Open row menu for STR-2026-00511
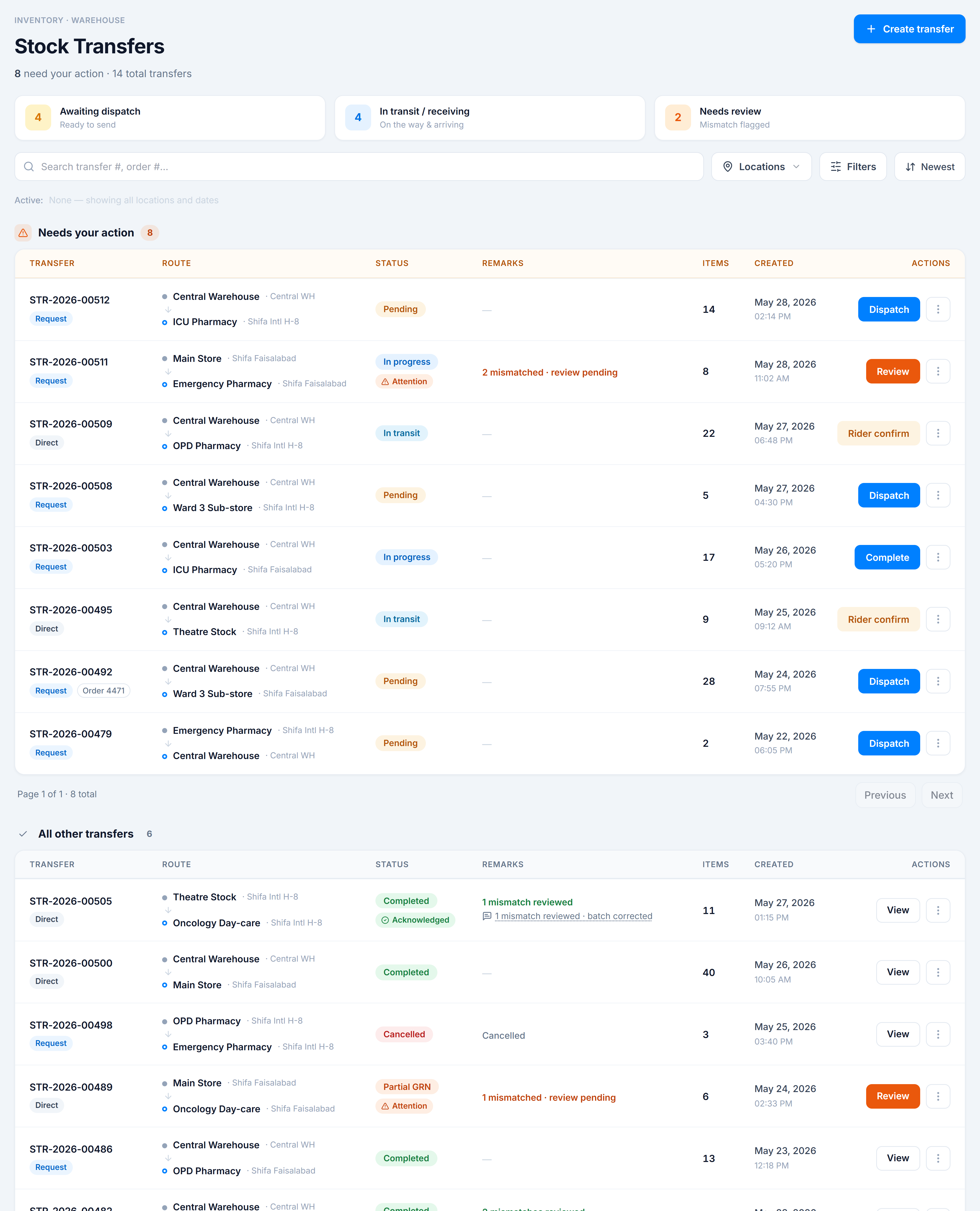 click(938, 371)
